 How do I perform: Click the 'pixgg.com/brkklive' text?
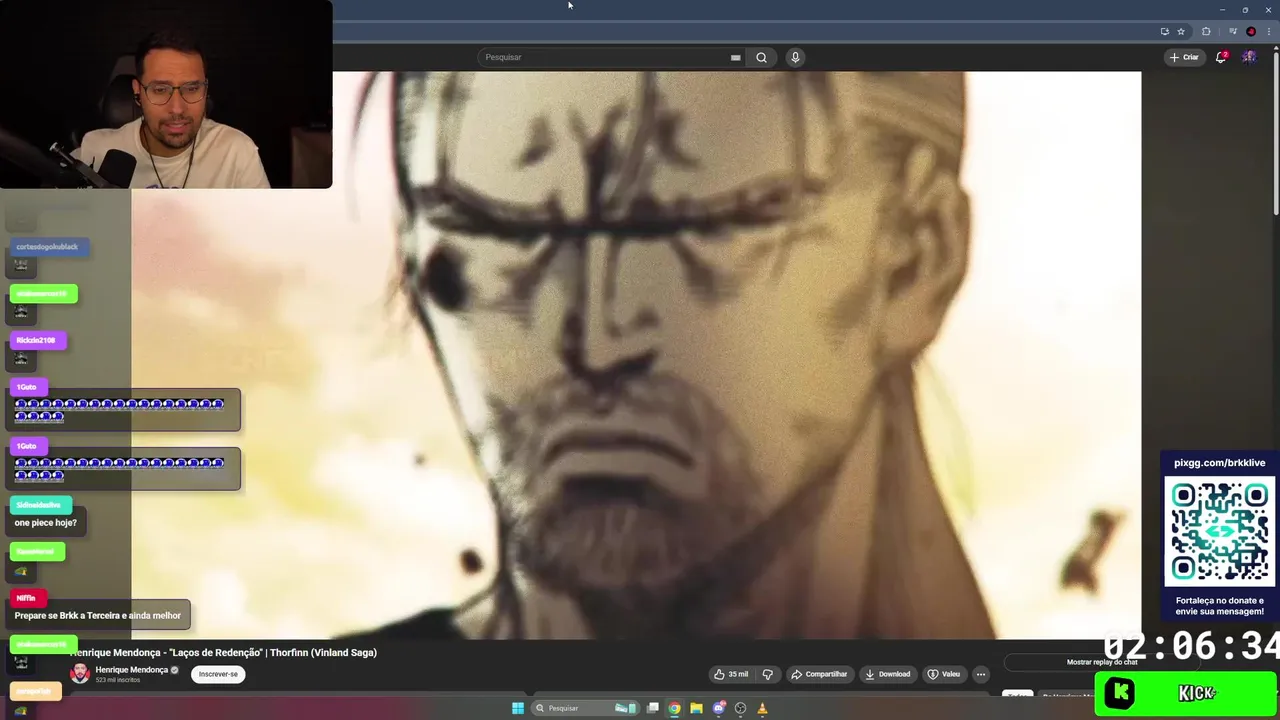point(1219,463)
